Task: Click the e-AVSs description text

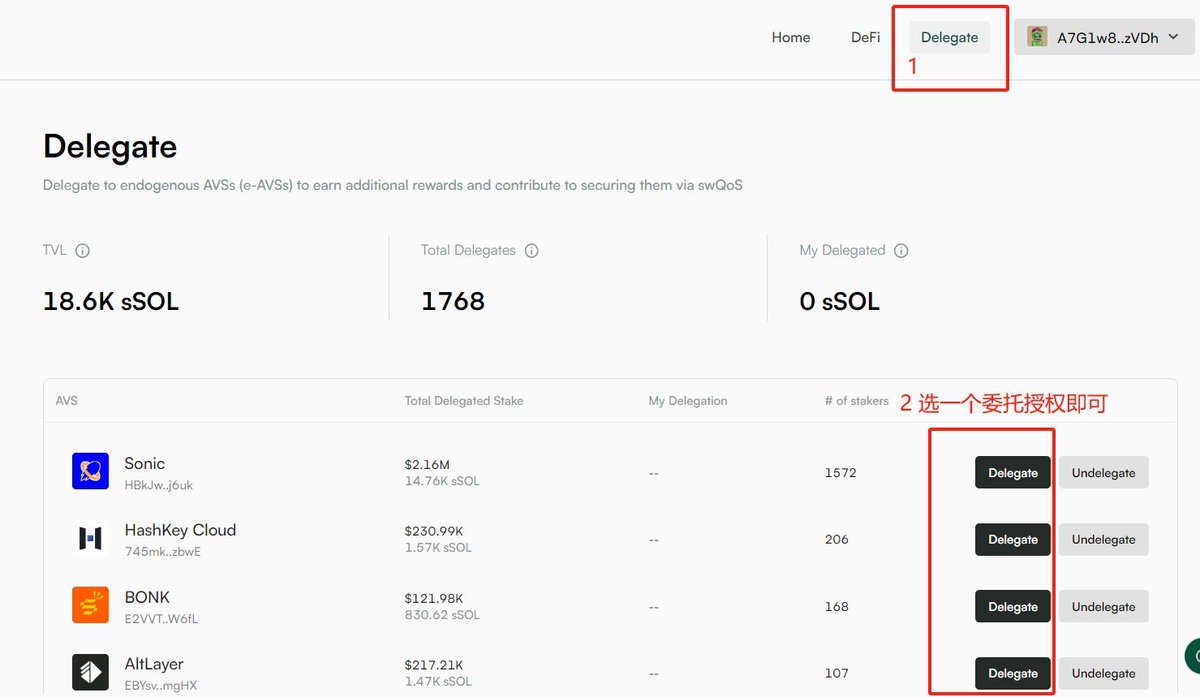Action: tap(393, 185)
